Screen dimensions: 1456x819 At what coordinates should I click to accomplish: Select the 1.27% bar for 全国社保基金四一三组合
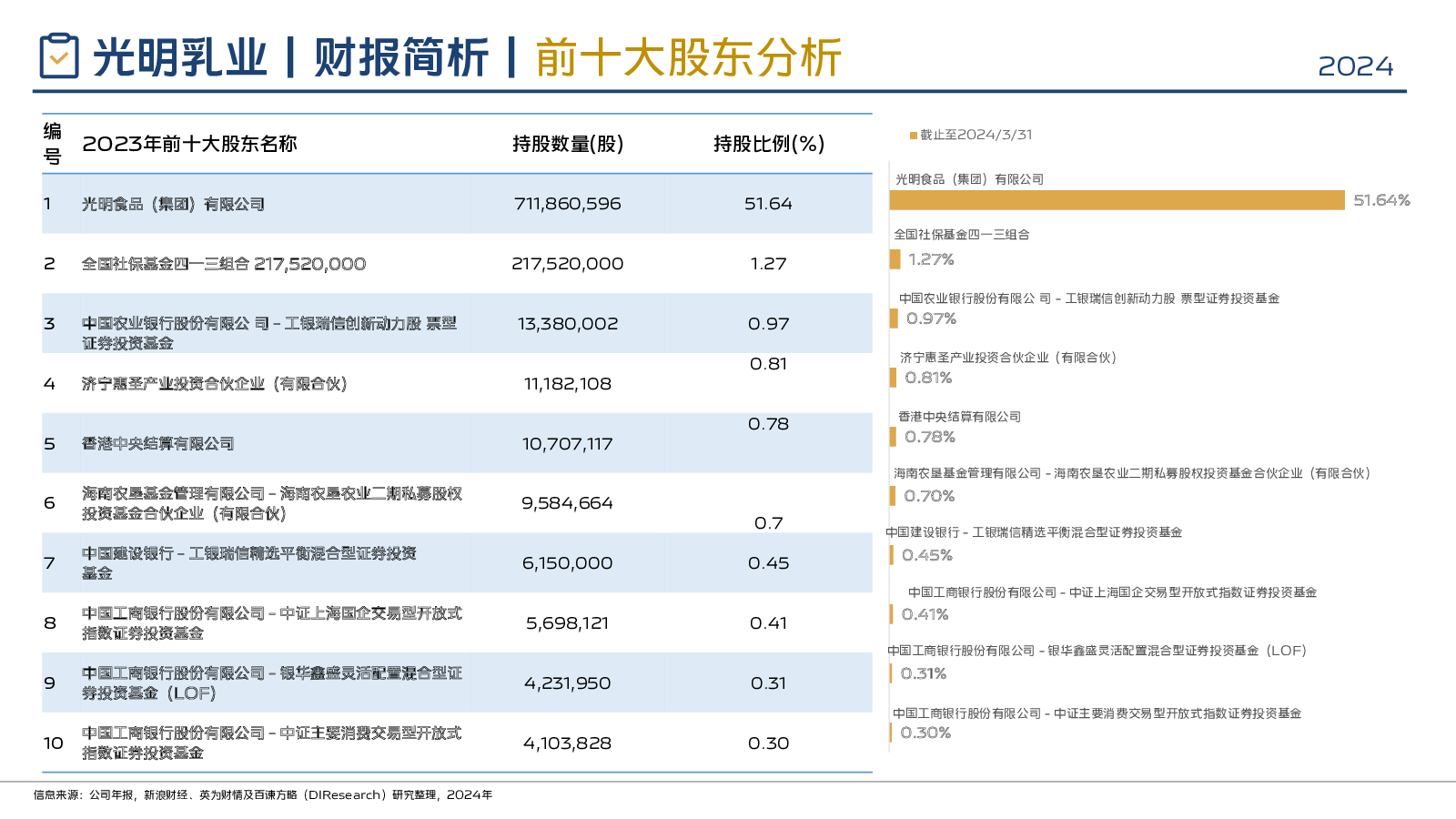click(895, 259)
